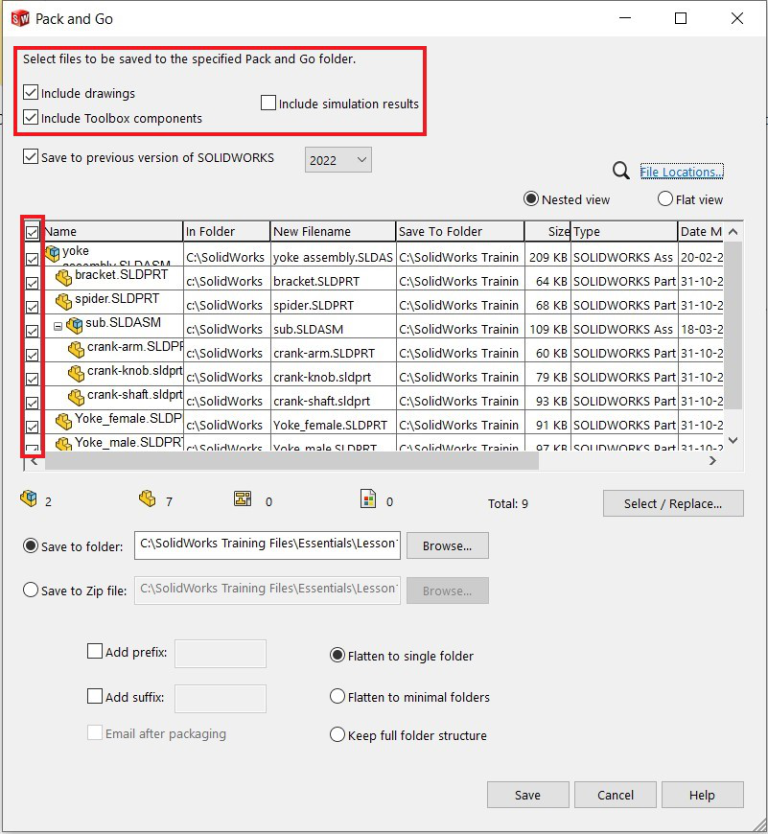Click the horizontal scrollbar thumb

pos(291,461)
